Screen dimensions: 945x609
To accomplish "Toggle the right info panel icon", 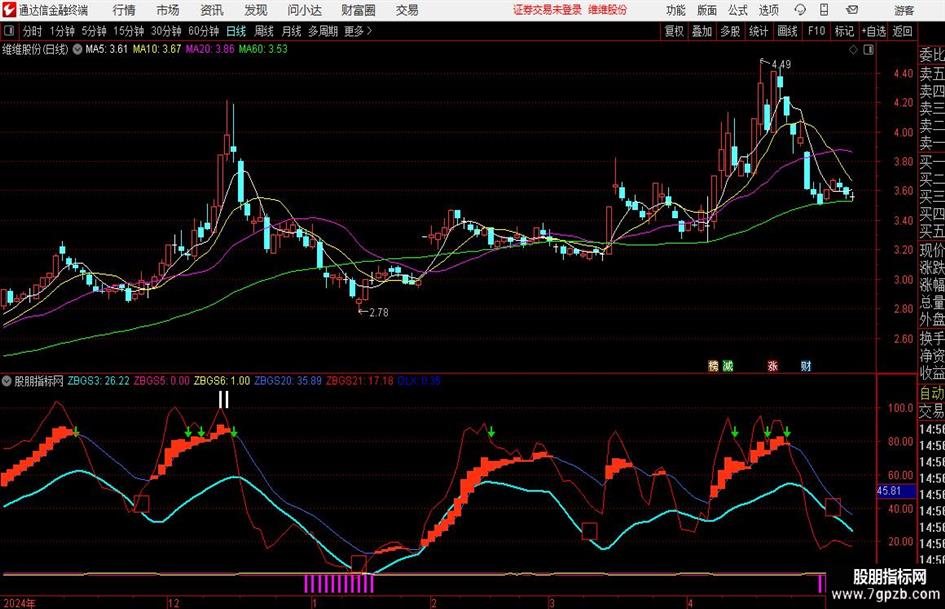I will point(868,50).
